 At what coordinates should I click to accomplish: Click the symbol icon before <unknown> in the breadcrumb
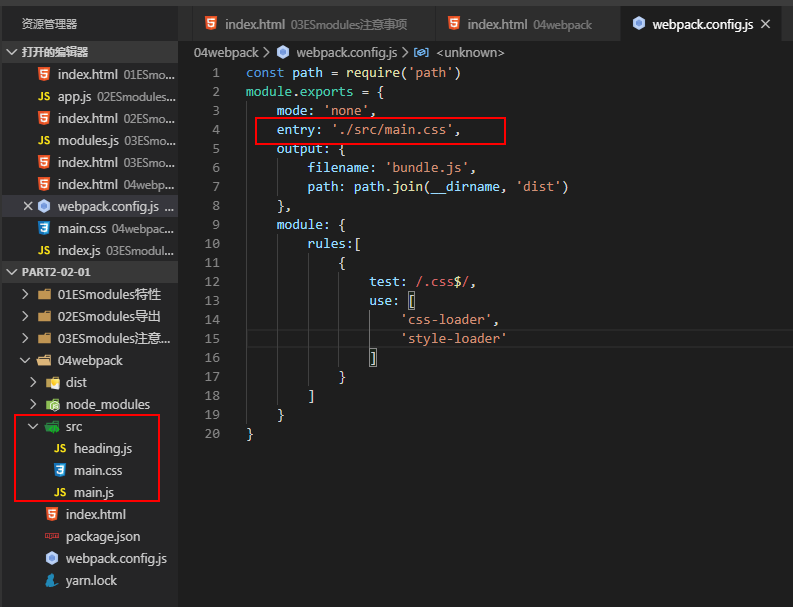421,53
